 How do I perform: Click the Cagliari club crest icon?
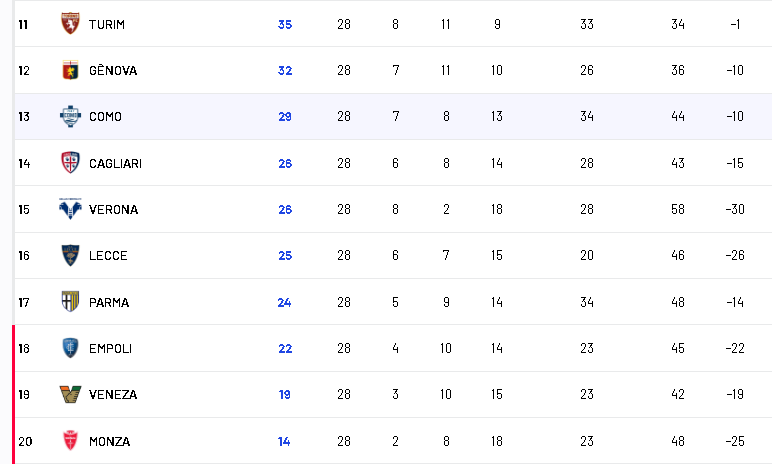[x=69, y=163]
